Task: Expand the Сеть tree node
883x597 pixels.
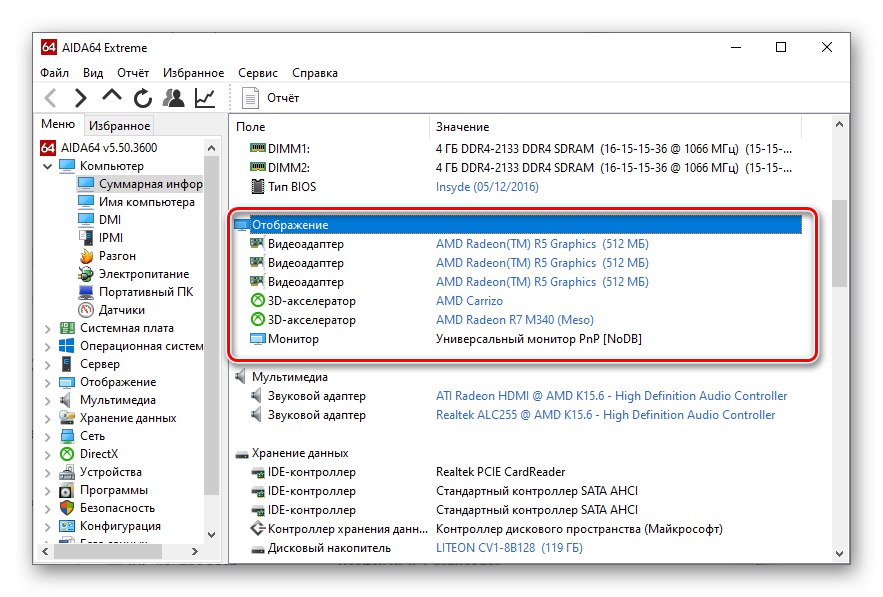Action: pos(48,436)
